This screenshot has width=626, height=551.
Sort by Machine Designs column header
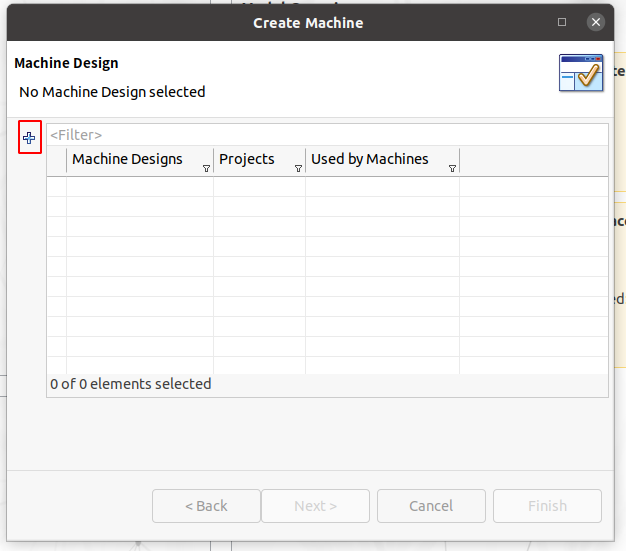pos(140,160)
